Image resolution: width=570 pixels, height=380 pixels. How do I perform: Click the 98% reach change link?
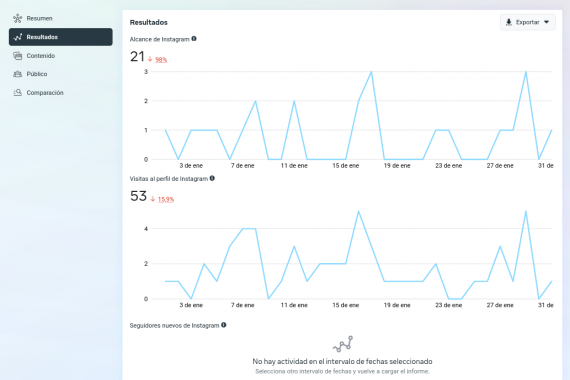pyautogui.click(x=161, y=60)
